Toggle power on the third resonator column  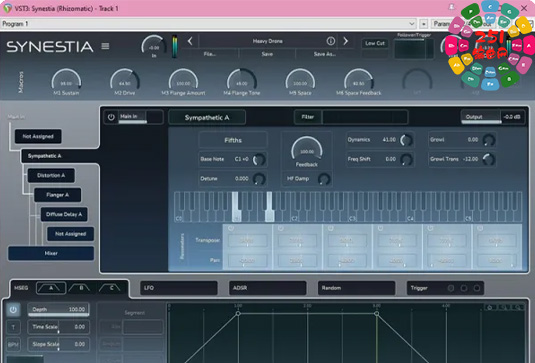click(x=330, y=228)
